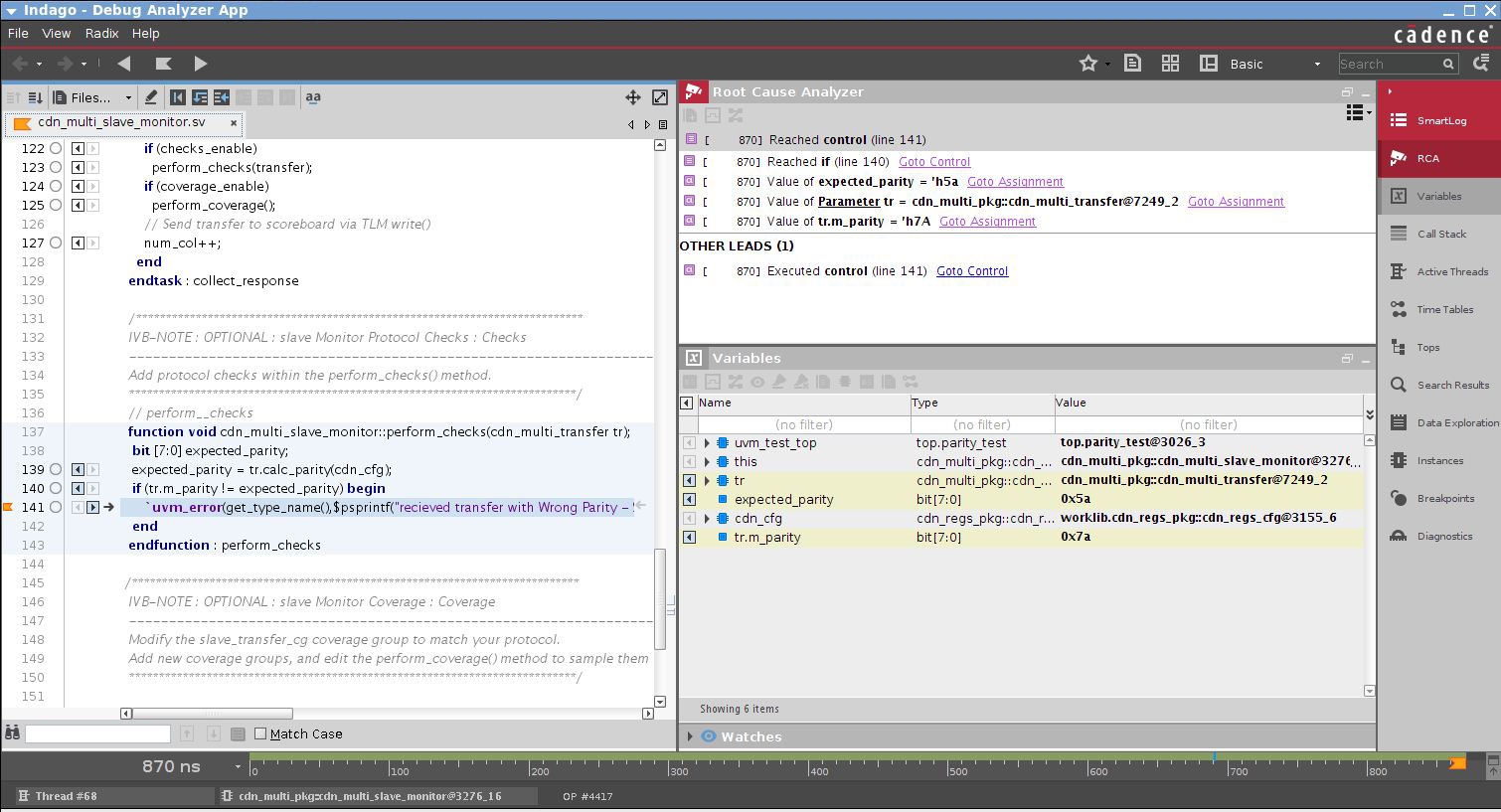Select the cdn_multi_slave_monitor.sv tab
Image resolution: width=1501 pixels, height=812 pixels.
click(x=121, y=122)
